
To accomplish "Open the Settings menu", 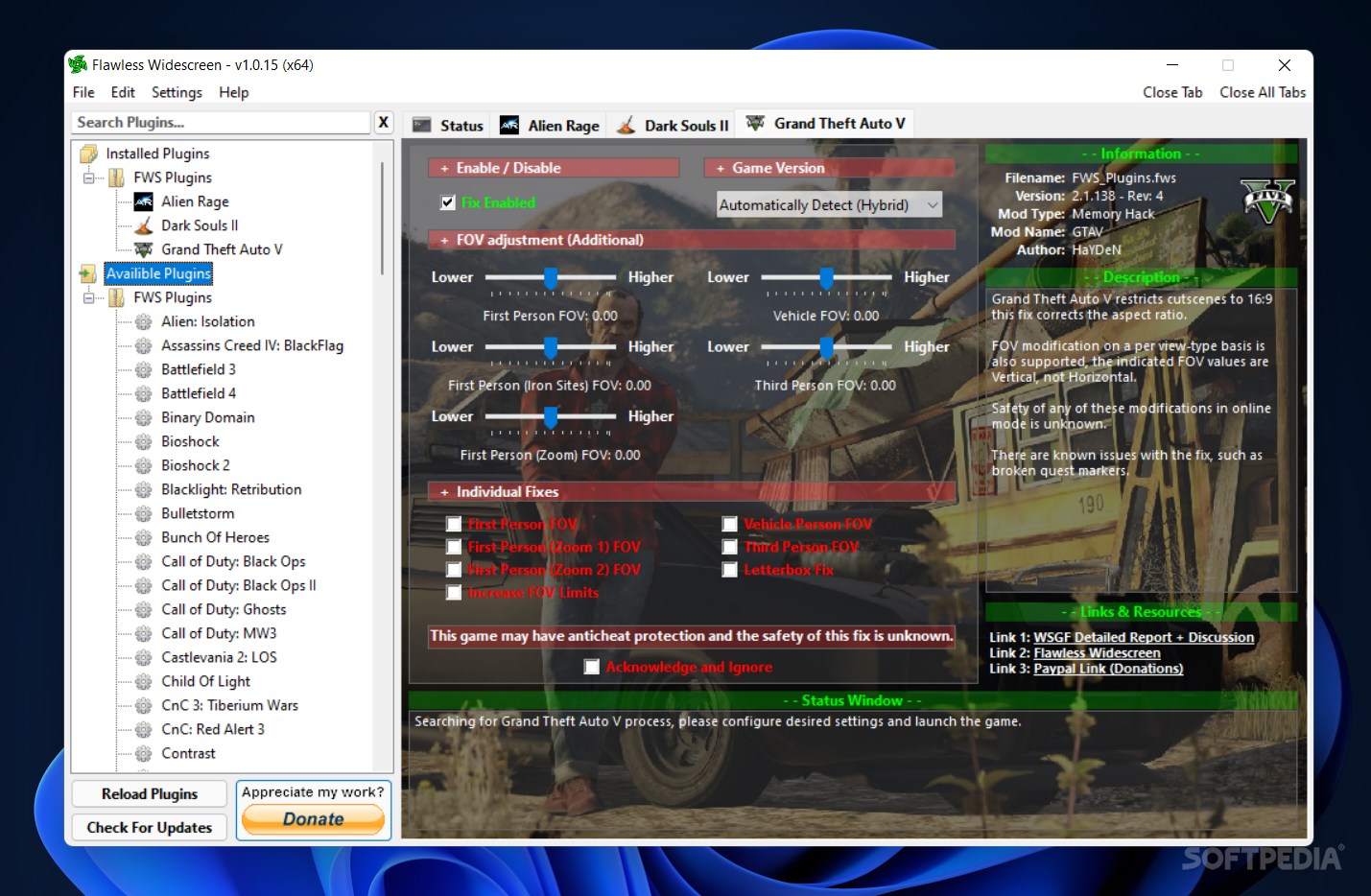I will coord(177,92).
